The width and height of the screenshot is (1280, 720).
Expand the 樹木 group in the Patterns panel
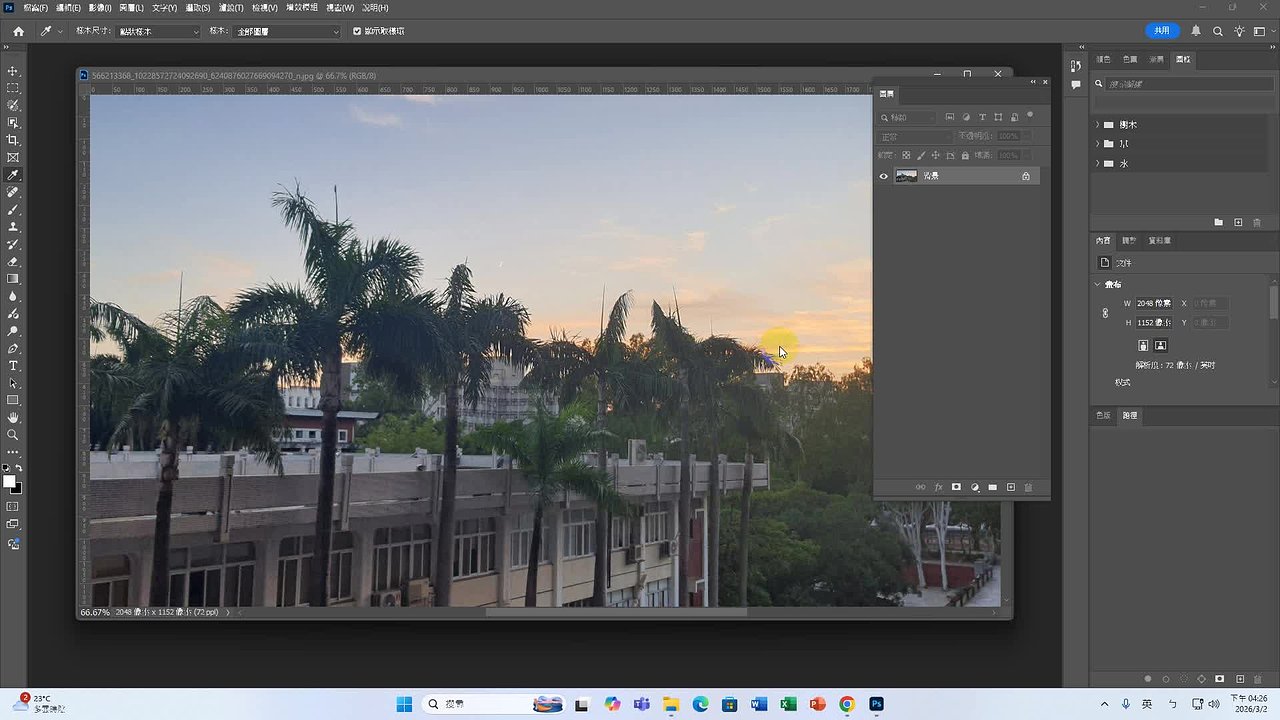pyautogui.click(x=1098, y=124)
